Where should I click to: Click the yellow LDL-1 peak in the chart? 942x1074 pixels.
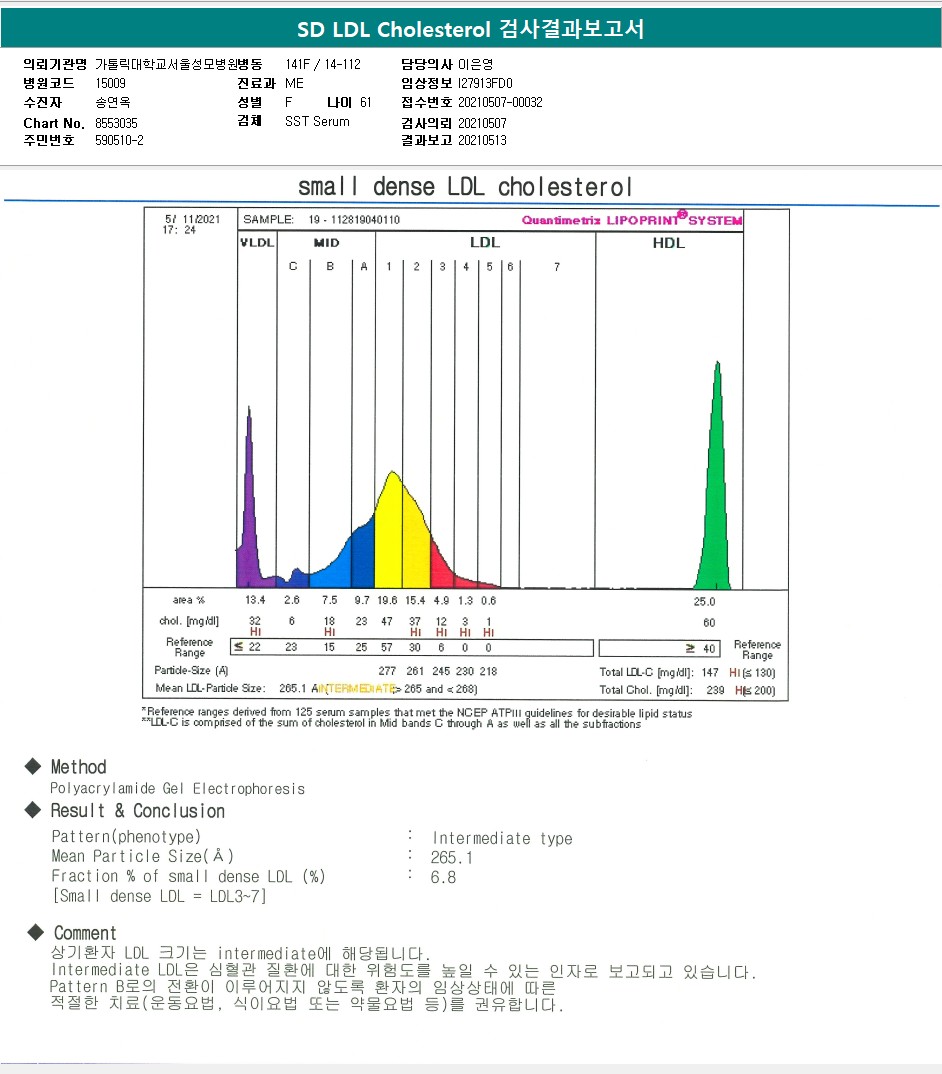coord(389,534)
